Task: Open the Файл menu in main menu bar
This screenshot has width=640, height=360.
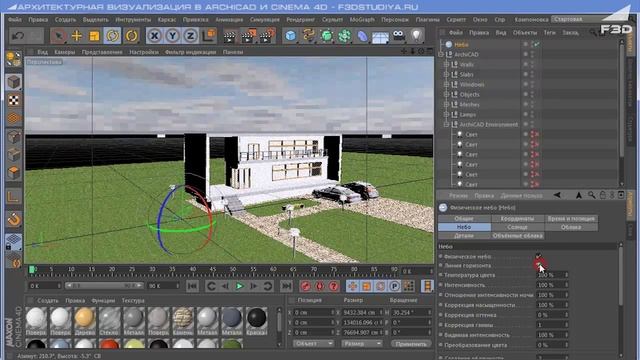Action: (15, 20)
